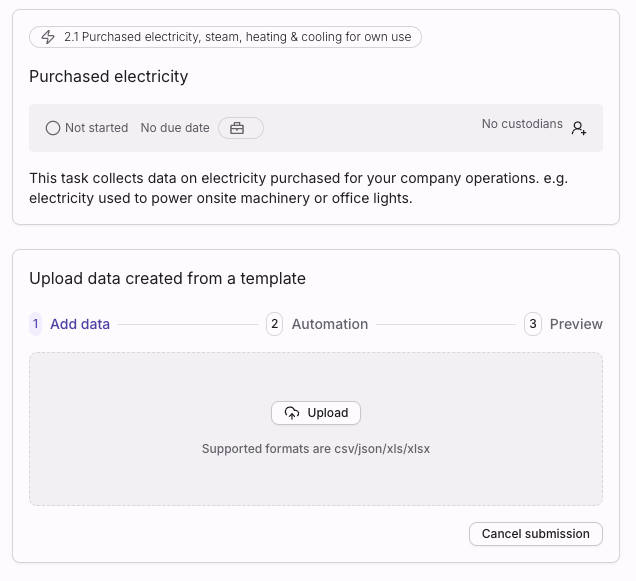Open the No custodians assignment
636x581 pixels.
point(521,124)
